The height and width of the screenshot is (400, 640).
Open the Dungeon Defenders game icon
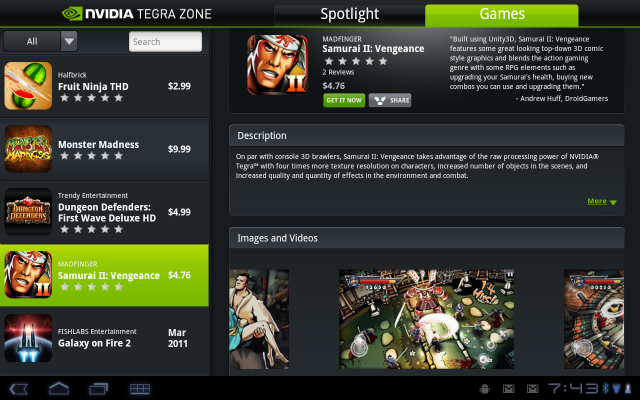(28, 211)
